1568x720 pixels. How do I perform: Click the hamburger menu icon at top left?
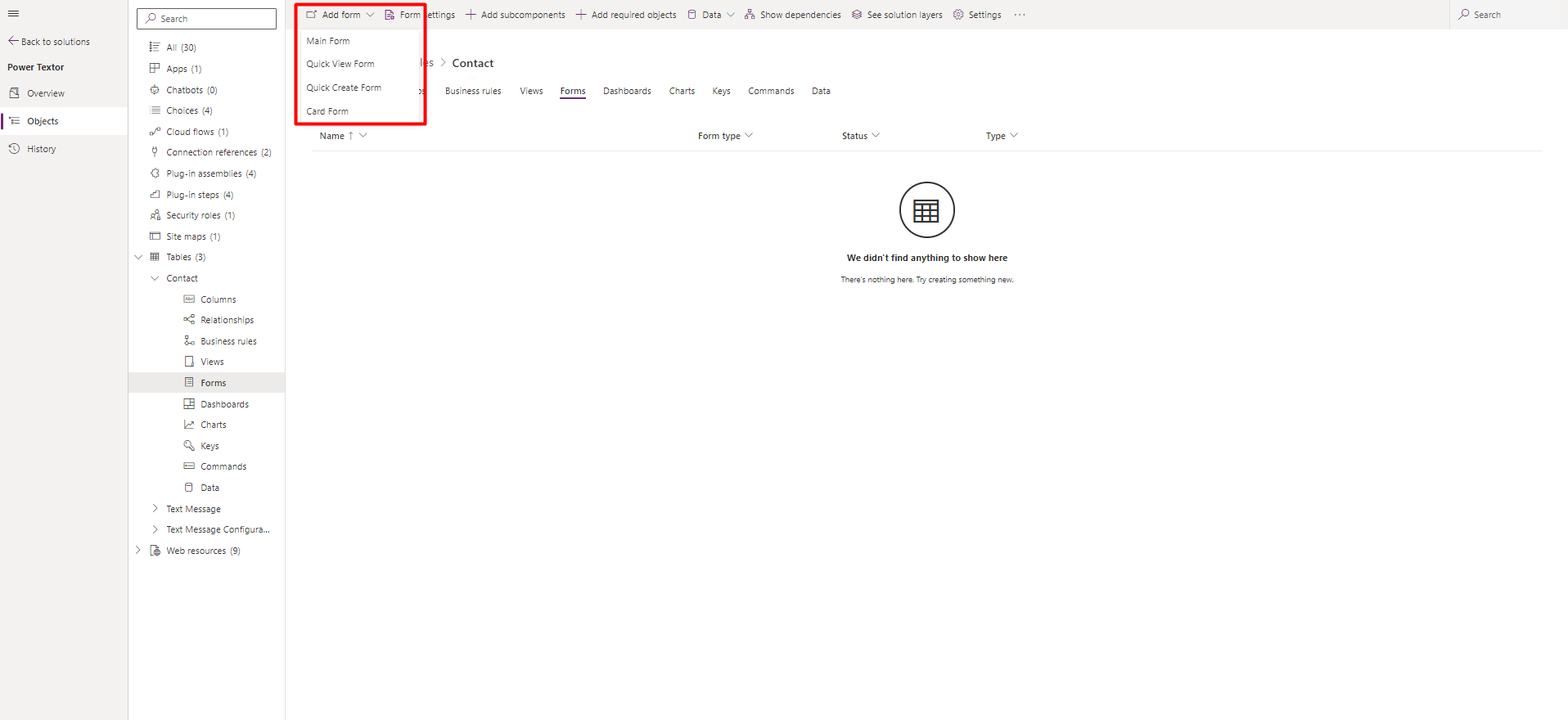click(13, 14)
